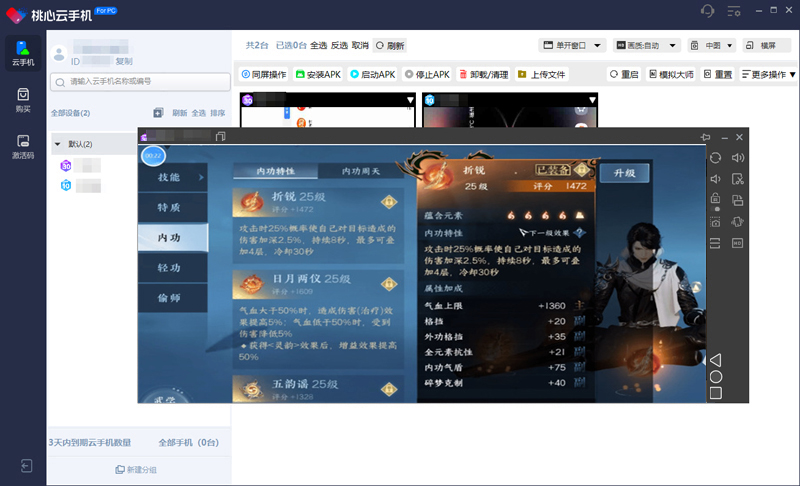Open the 单开窗口 dropdown
Image resolution: width=800 pixels, height=486 pixels.
(x=572, y=45)
